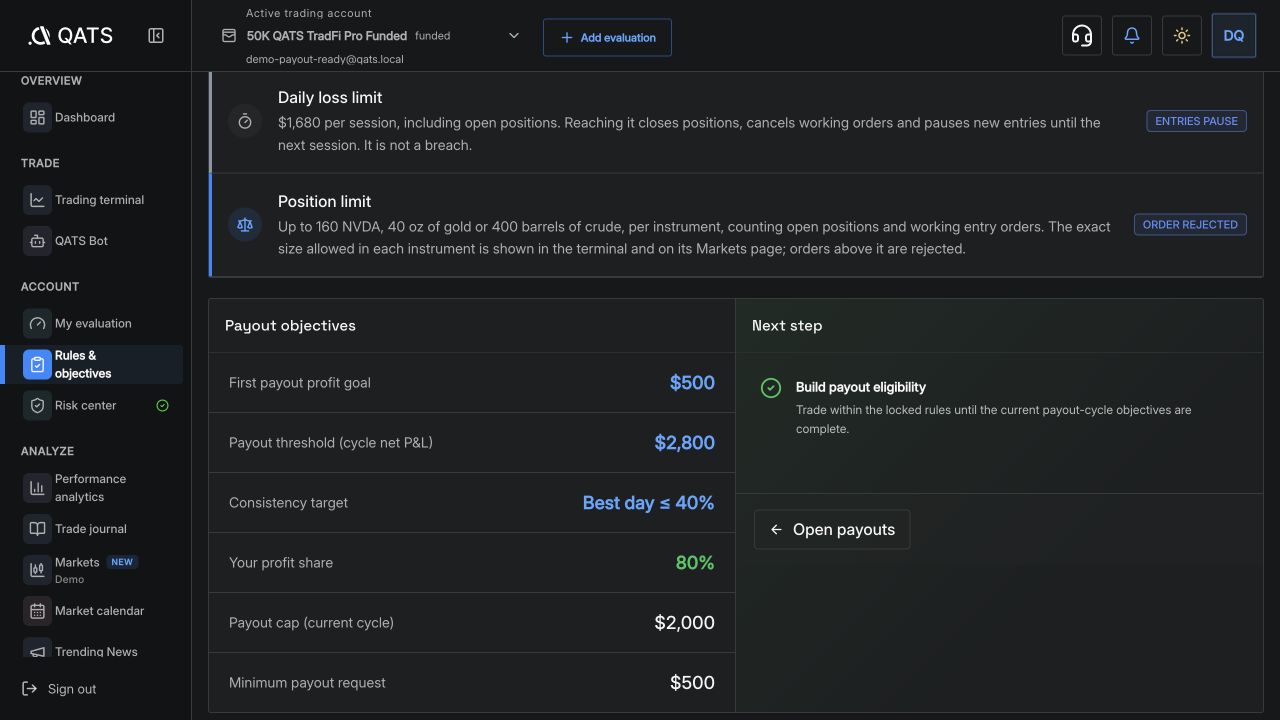
Task: Open Trade journal book icon
Action: point(37,529)
